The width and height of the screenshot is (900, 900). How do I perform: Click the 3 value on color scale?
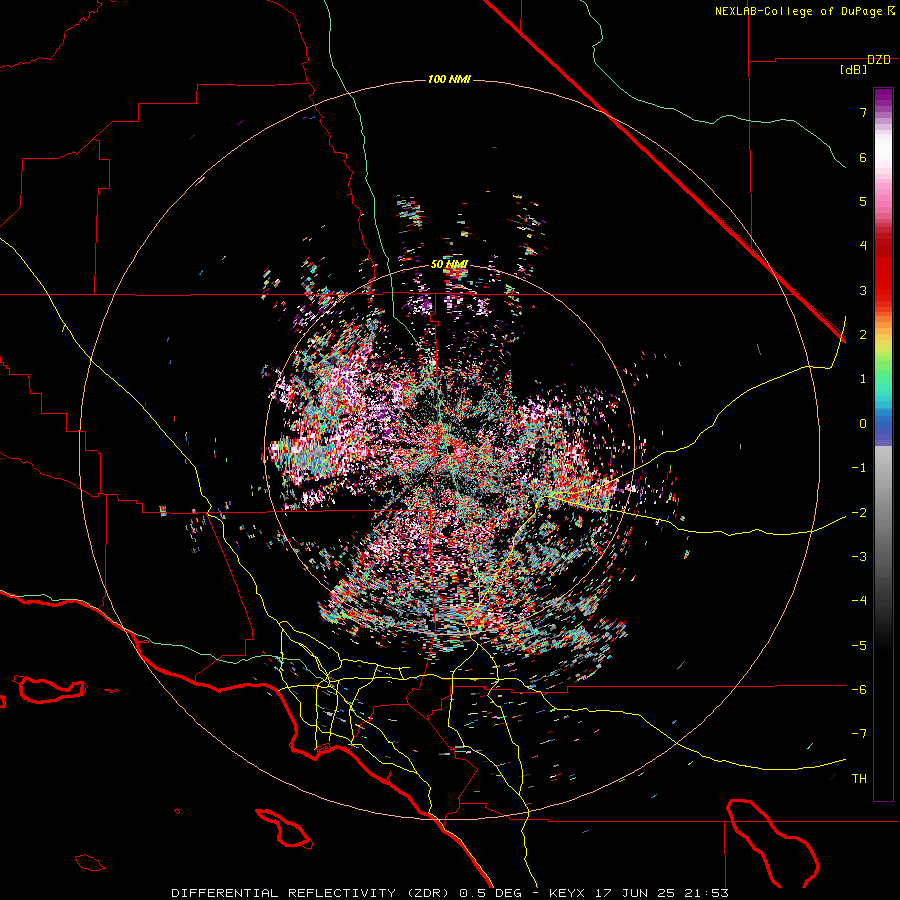[863, 290]
